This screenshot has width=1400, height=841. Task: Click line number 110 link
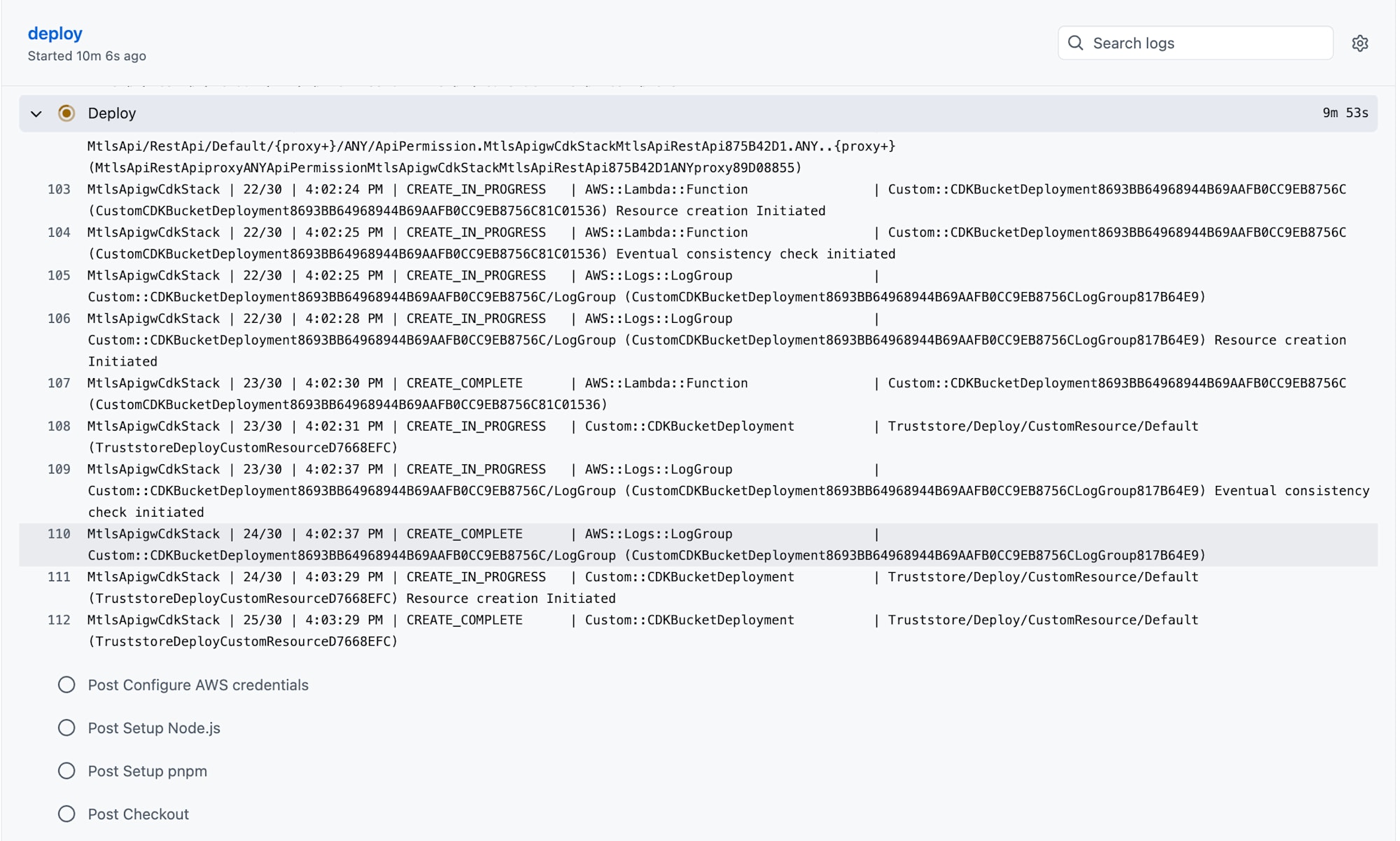[59, 534]
